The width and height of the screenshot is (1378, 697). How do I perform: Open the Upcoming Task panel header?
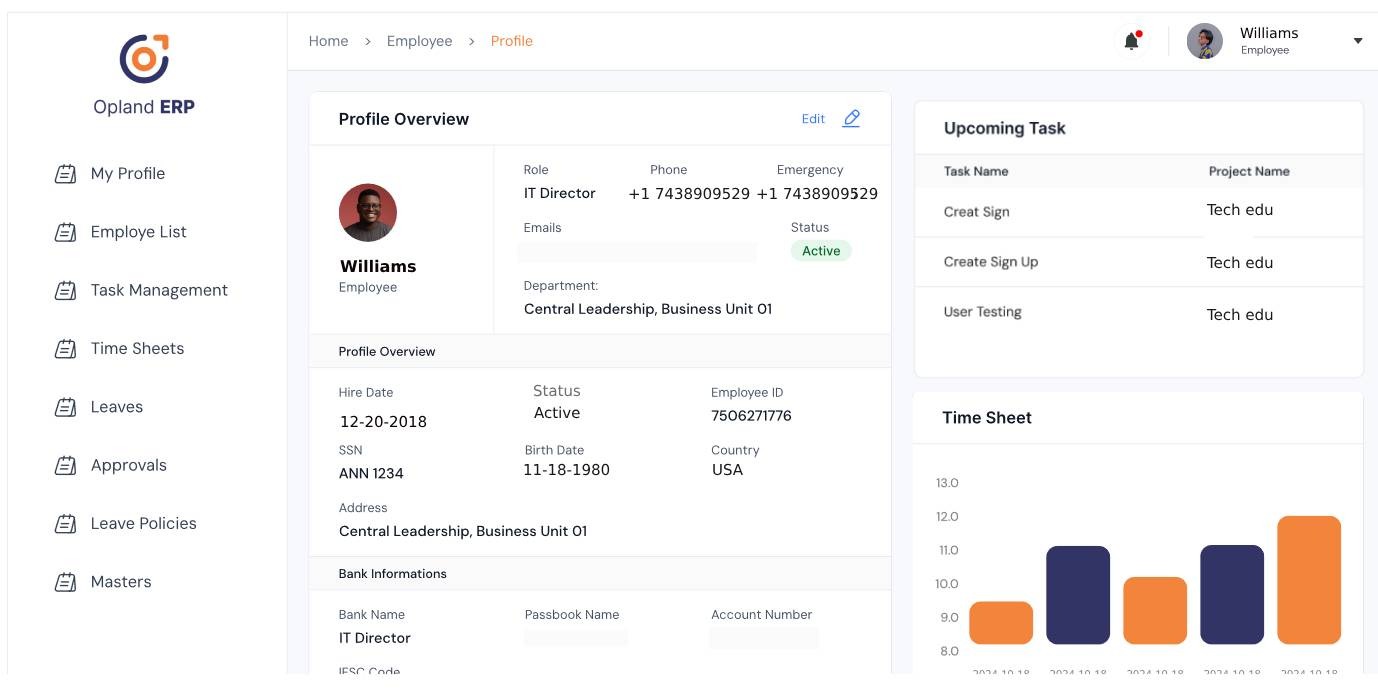click(x=1004, y=128)
